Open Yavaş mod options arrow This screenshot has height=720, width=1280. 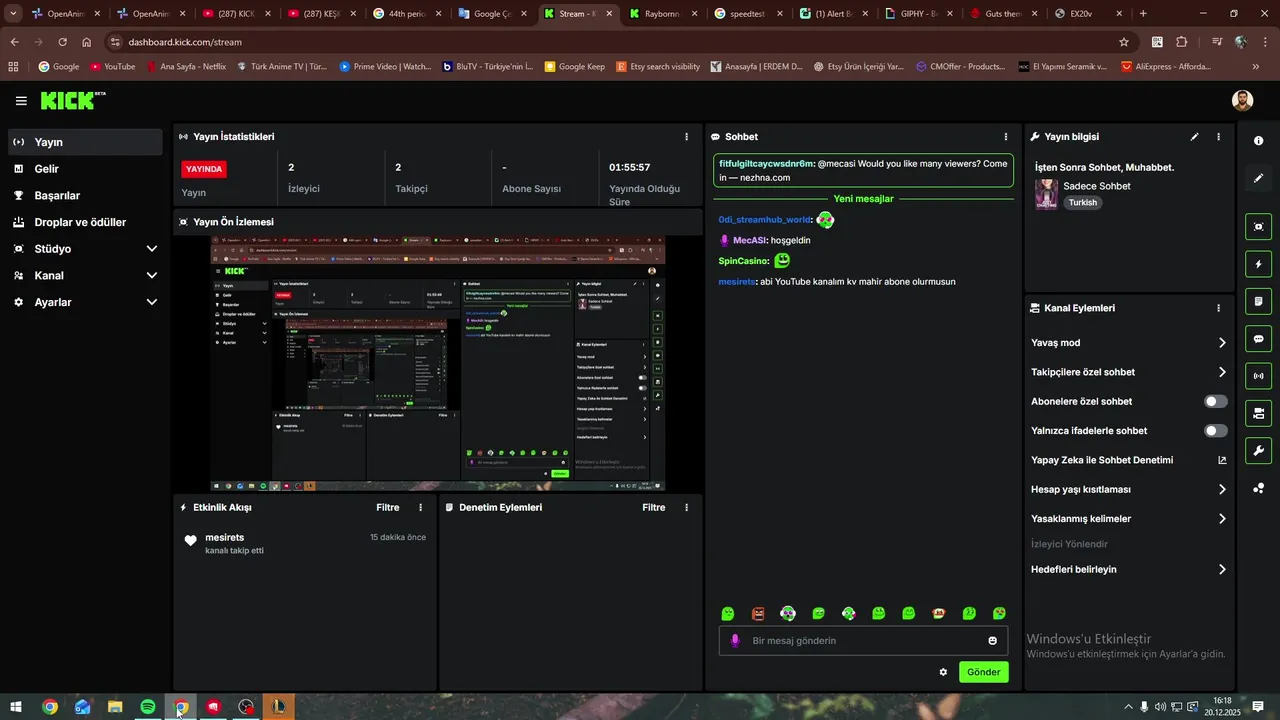1221,343
